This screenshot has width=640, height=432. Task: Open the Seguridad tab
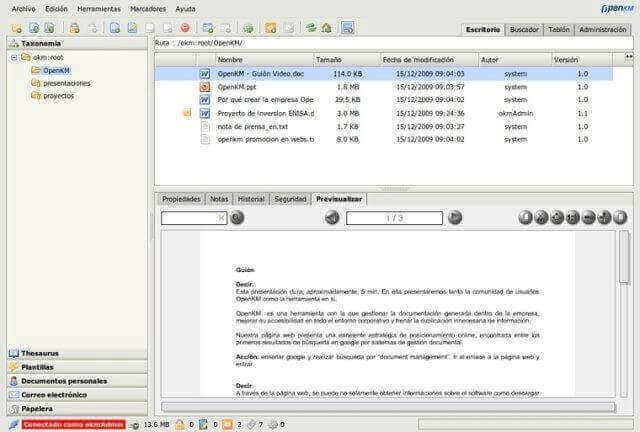(x=290, y=199)
